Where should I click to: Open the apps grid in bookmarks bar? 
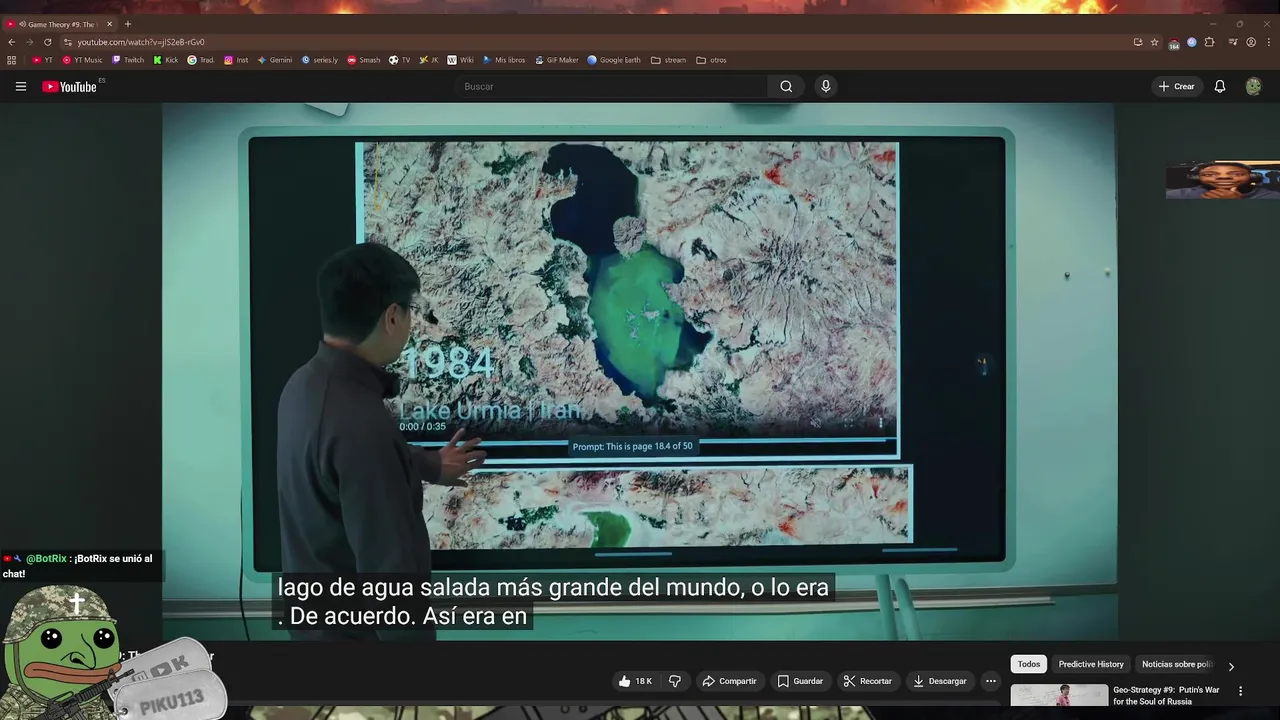point(12,60)
